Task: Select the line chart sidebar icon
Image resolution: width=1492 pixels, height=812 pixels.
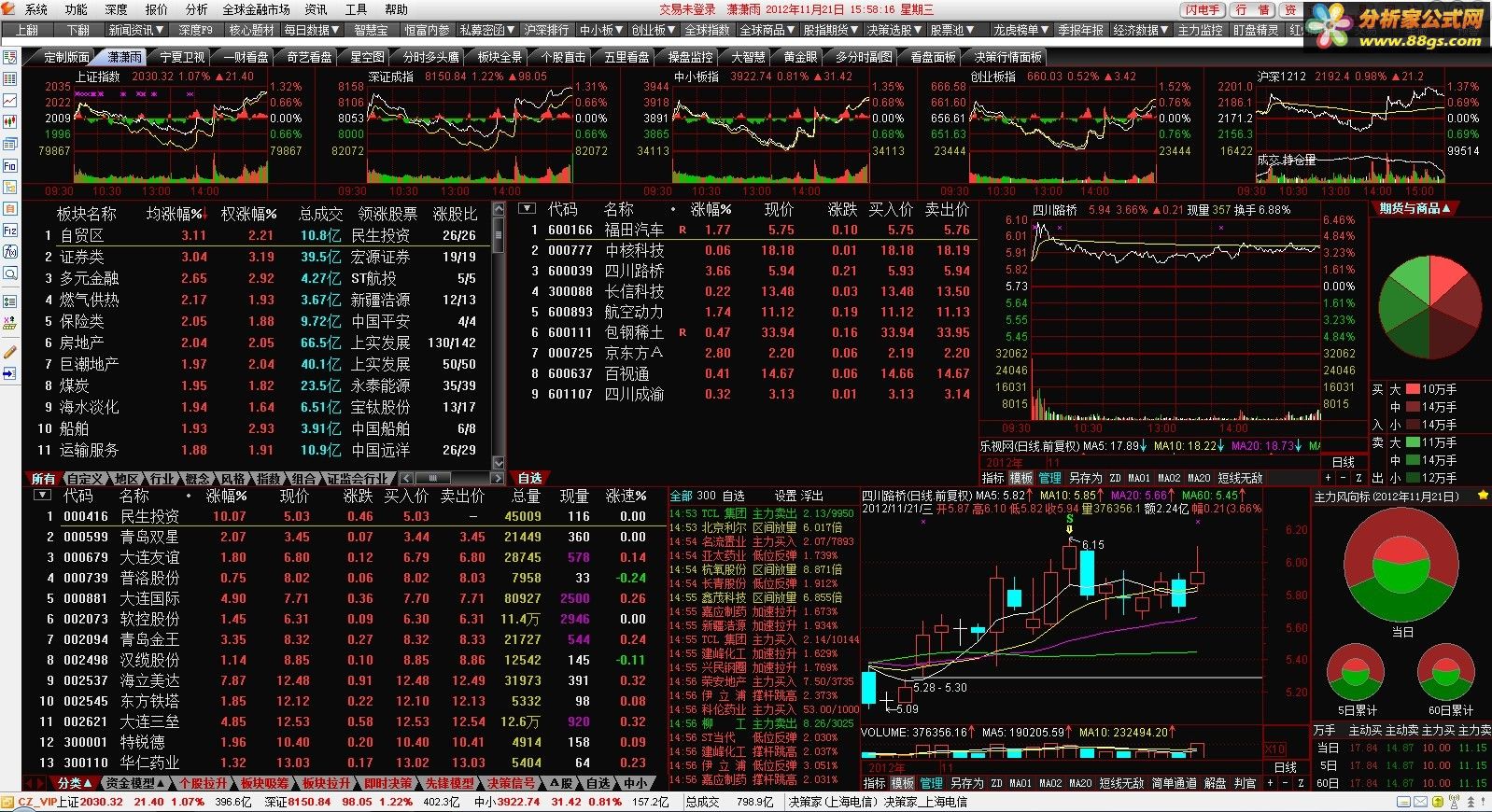Action: [10, 100]
